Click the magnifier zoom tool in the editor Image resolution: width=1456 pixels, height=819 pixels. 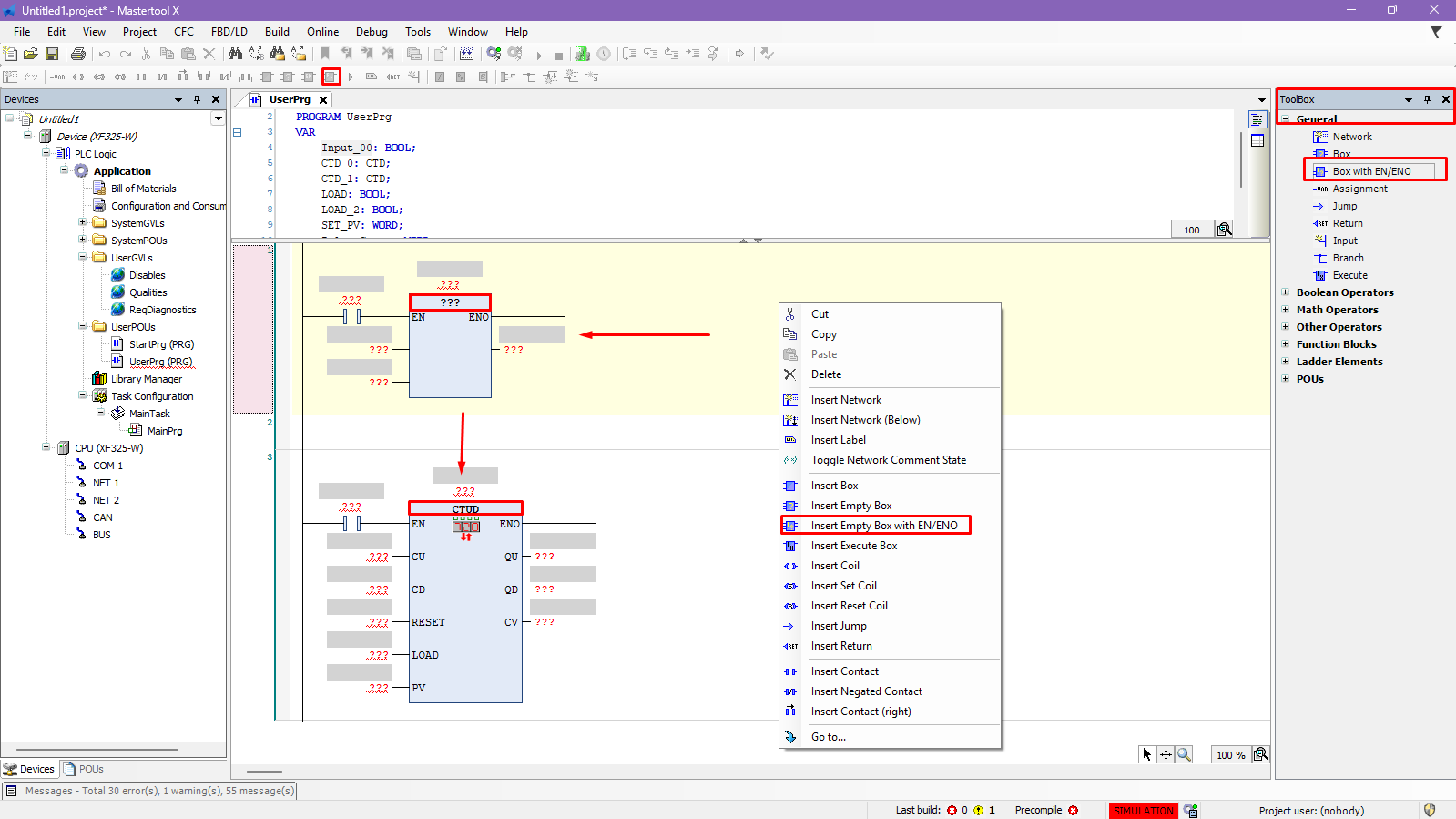pyautogui.click(x=1184, y=754)
